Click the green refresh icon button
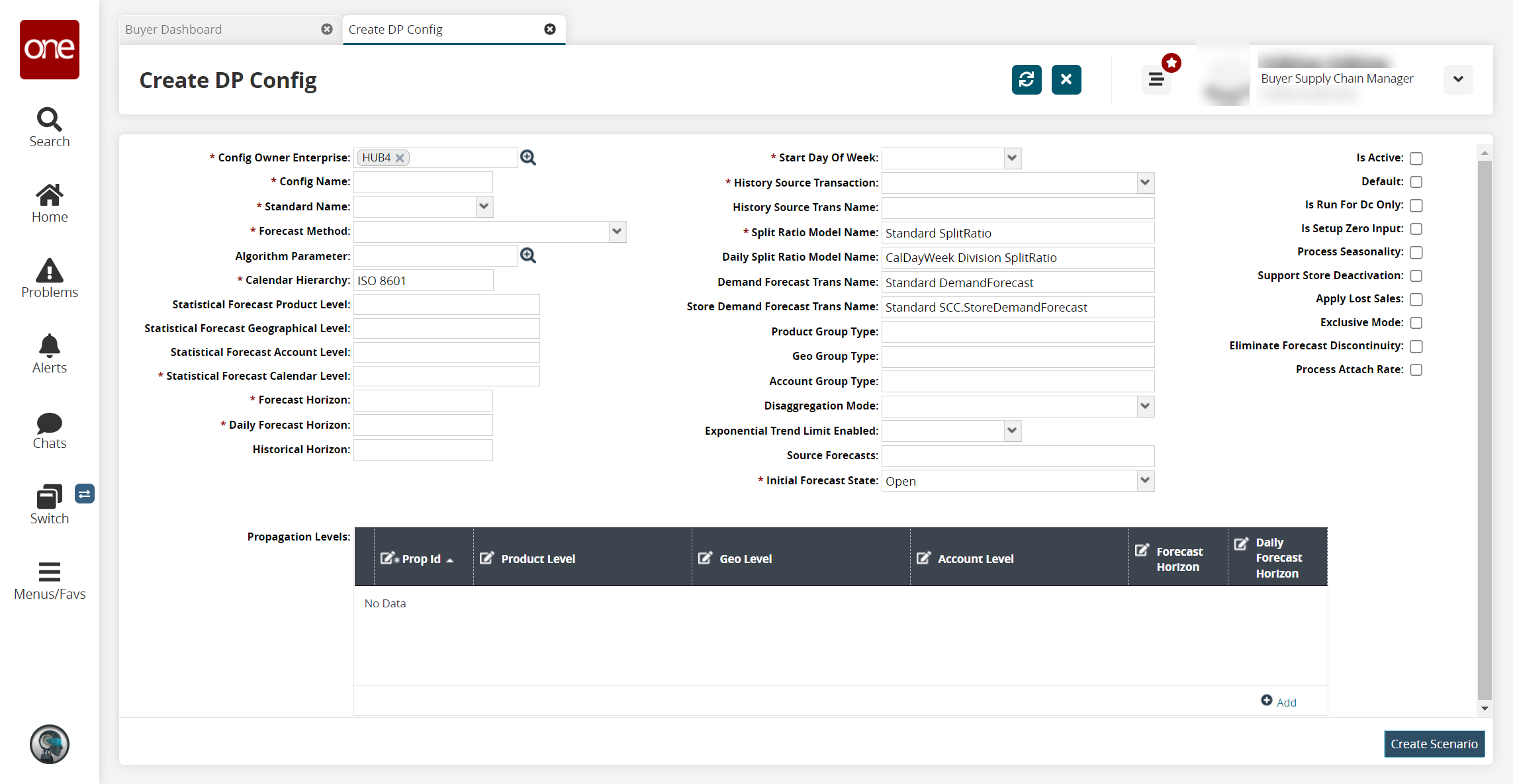 click(x=1026, y=79)
